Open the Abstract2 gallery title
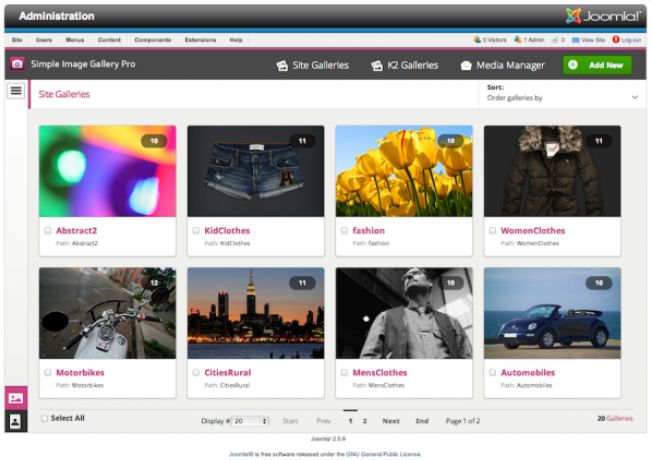The width and height of the screenshot is (651, 460). [76, 230]
